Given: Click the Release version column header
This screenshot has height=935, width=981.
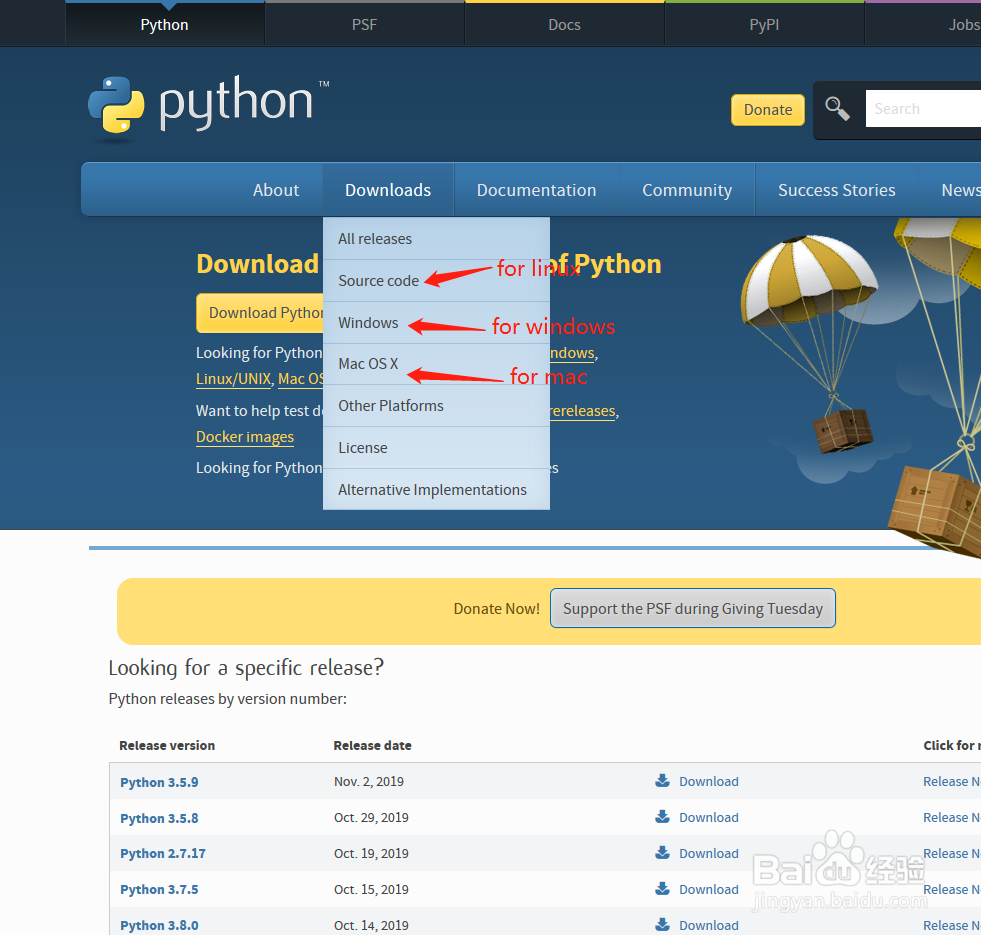Looking at the screenshot, I should point(167,745).
